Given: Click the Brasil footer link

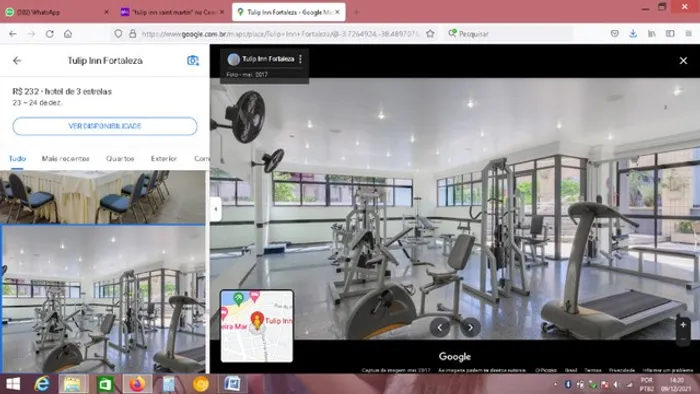Looking at the screenshot, I should point(571,370).
